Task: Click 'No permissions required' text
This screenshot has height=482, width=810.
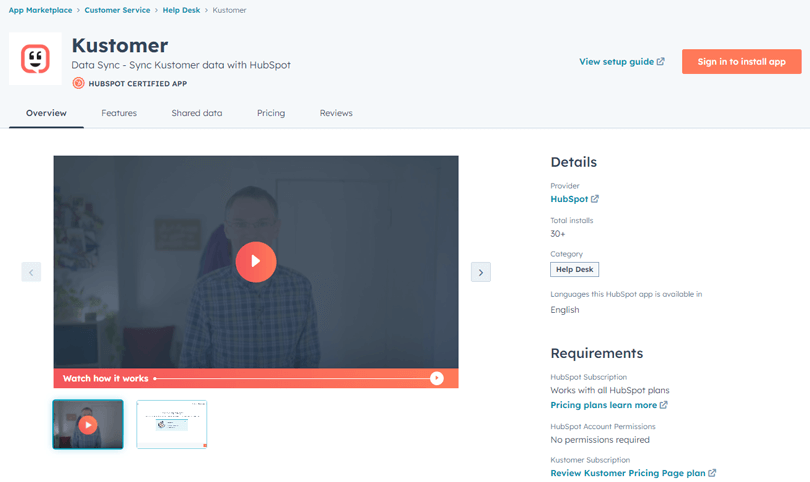Action: pyautogui.click(x=600, y=440)
